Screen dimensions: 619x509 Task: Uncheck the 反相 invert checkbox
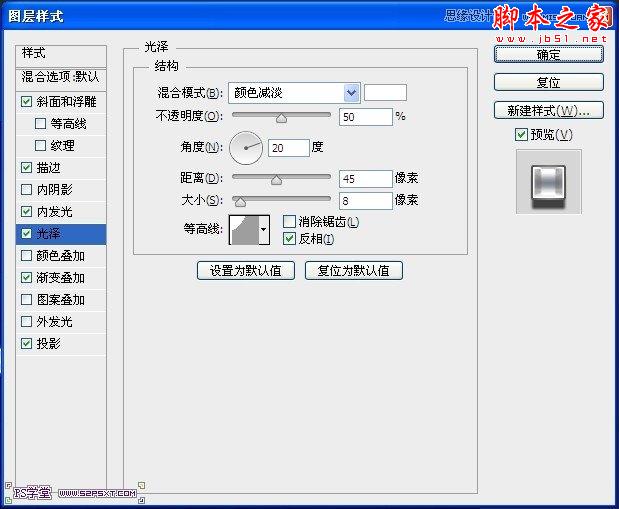289,239
